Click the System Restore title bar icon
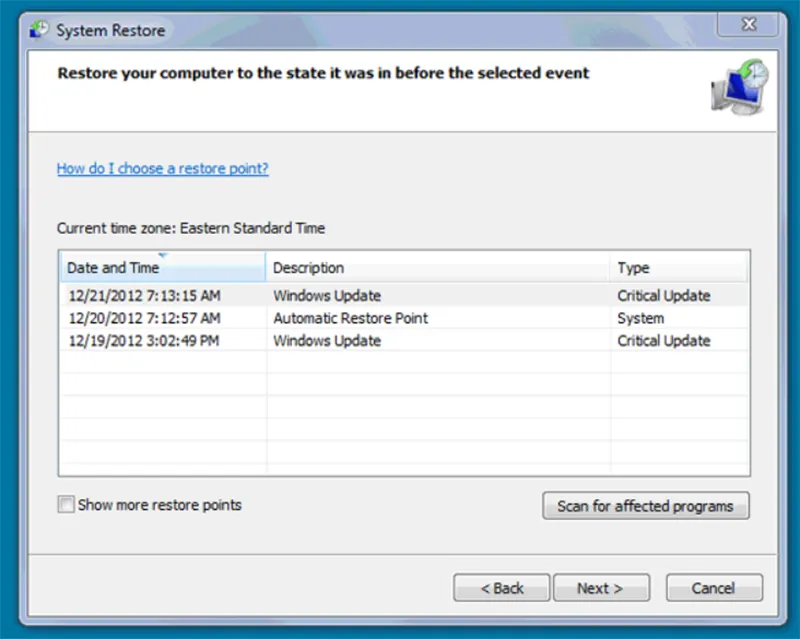This screenshot has height=639, width=800. 39,30
